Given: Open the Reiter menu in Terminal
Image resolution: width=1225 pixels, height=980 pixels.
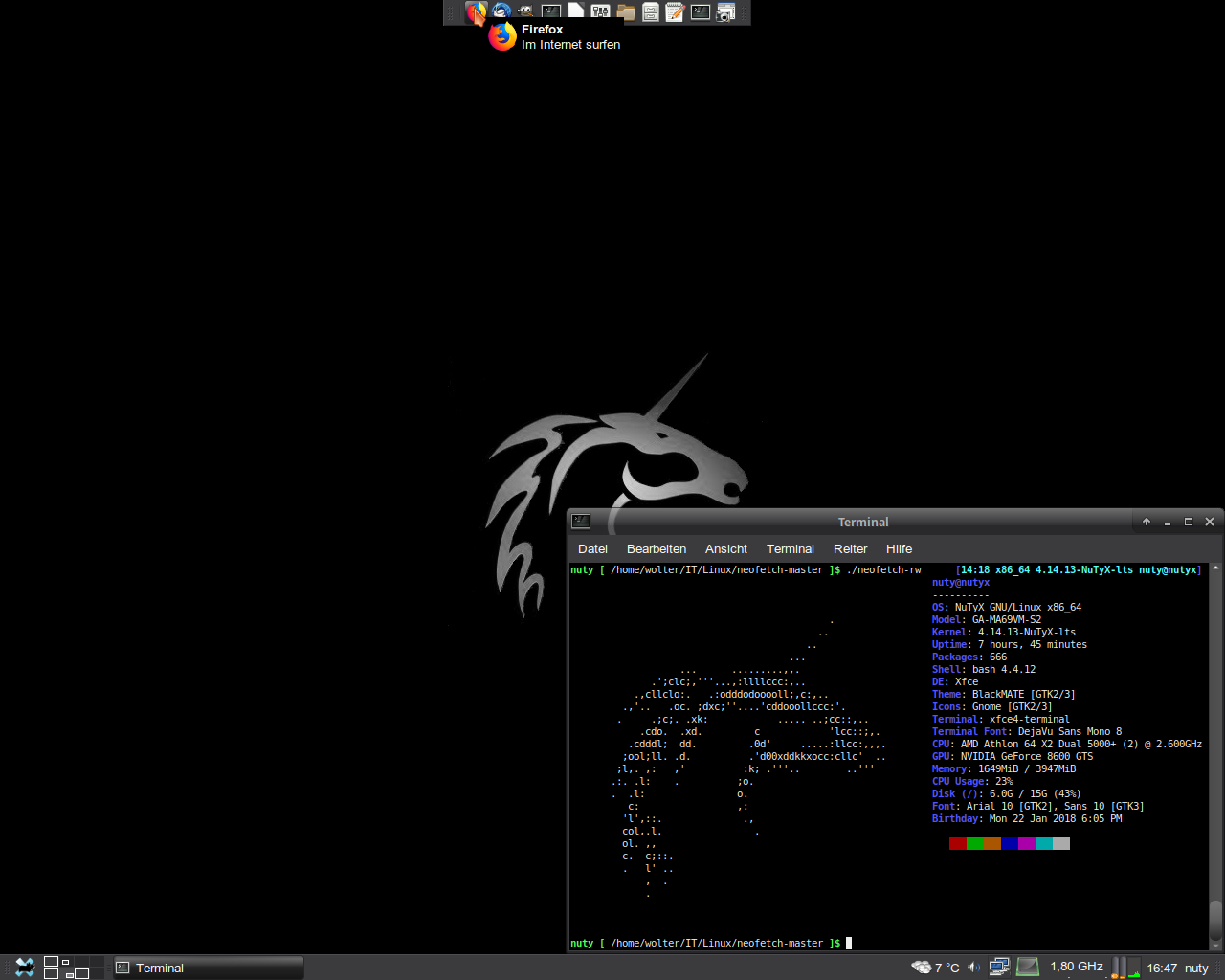Looking at the screenshot, I should [850, 549].
